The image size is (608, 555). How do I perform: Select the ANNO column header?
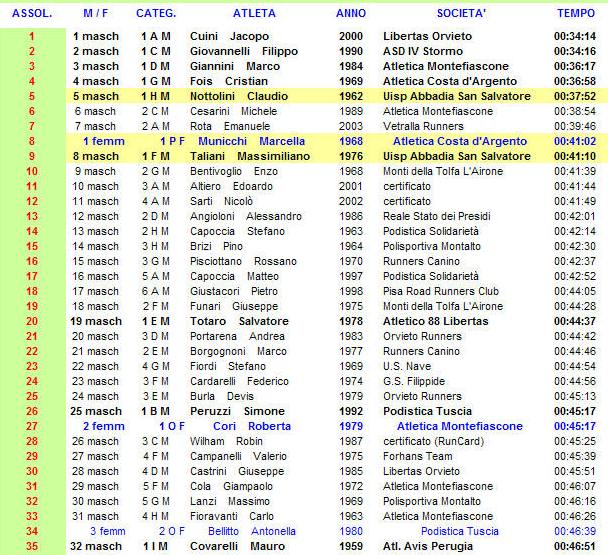pos(351,13)
